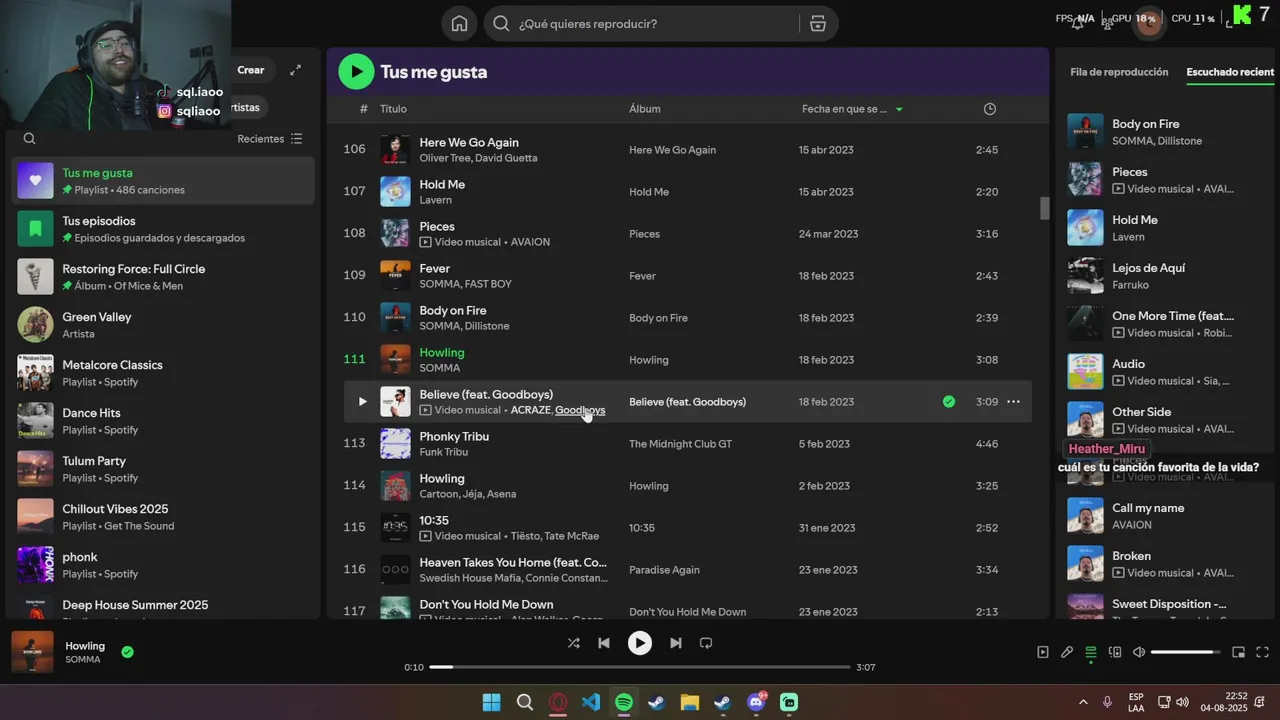
Task: Open the Metalcore Classics playlist
Action: click(164, 373)
